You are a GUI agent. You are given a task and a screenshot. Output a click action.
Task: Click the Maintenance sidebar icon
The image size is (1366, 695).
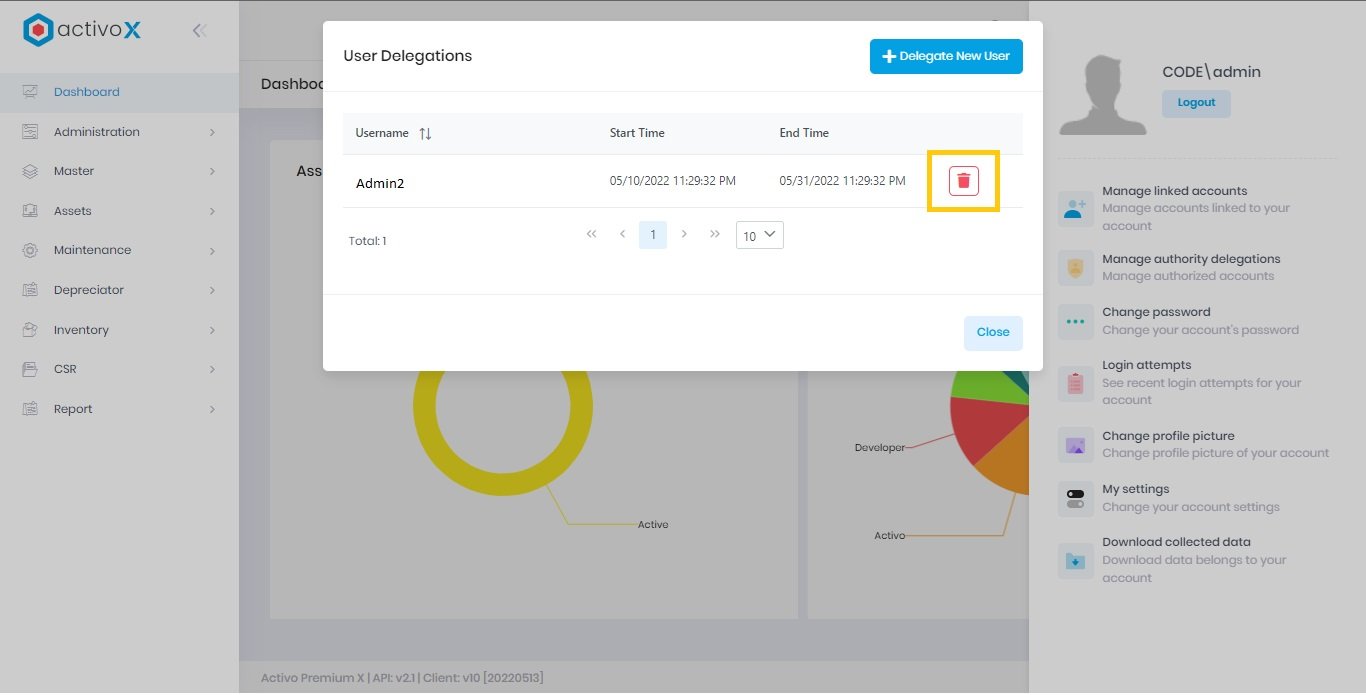click(x=28, y=250)
